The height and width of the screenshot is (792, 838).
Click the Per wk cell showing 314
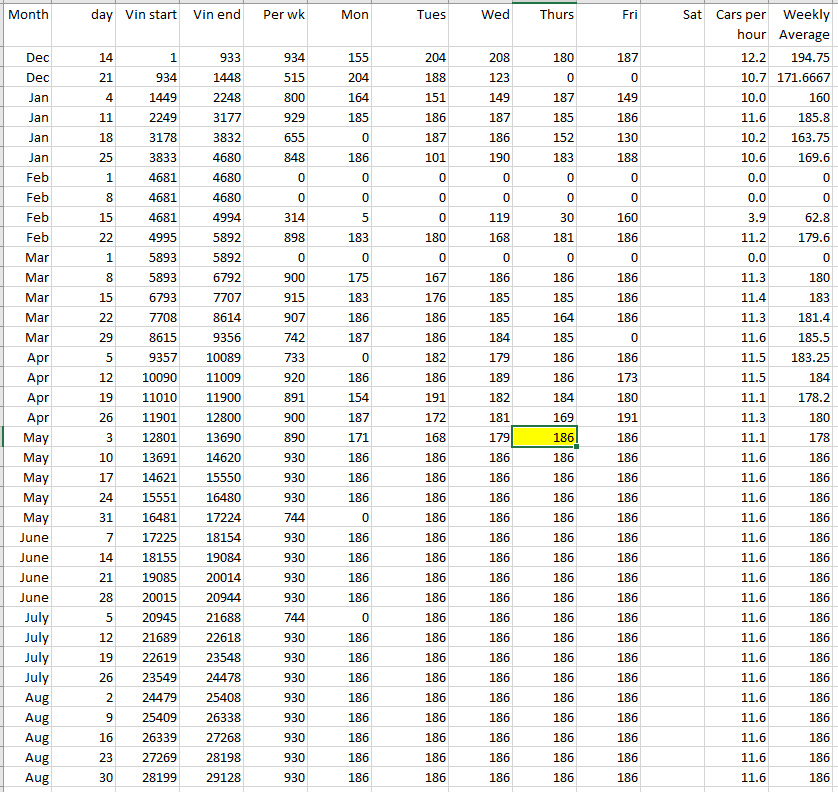(278, 217)
